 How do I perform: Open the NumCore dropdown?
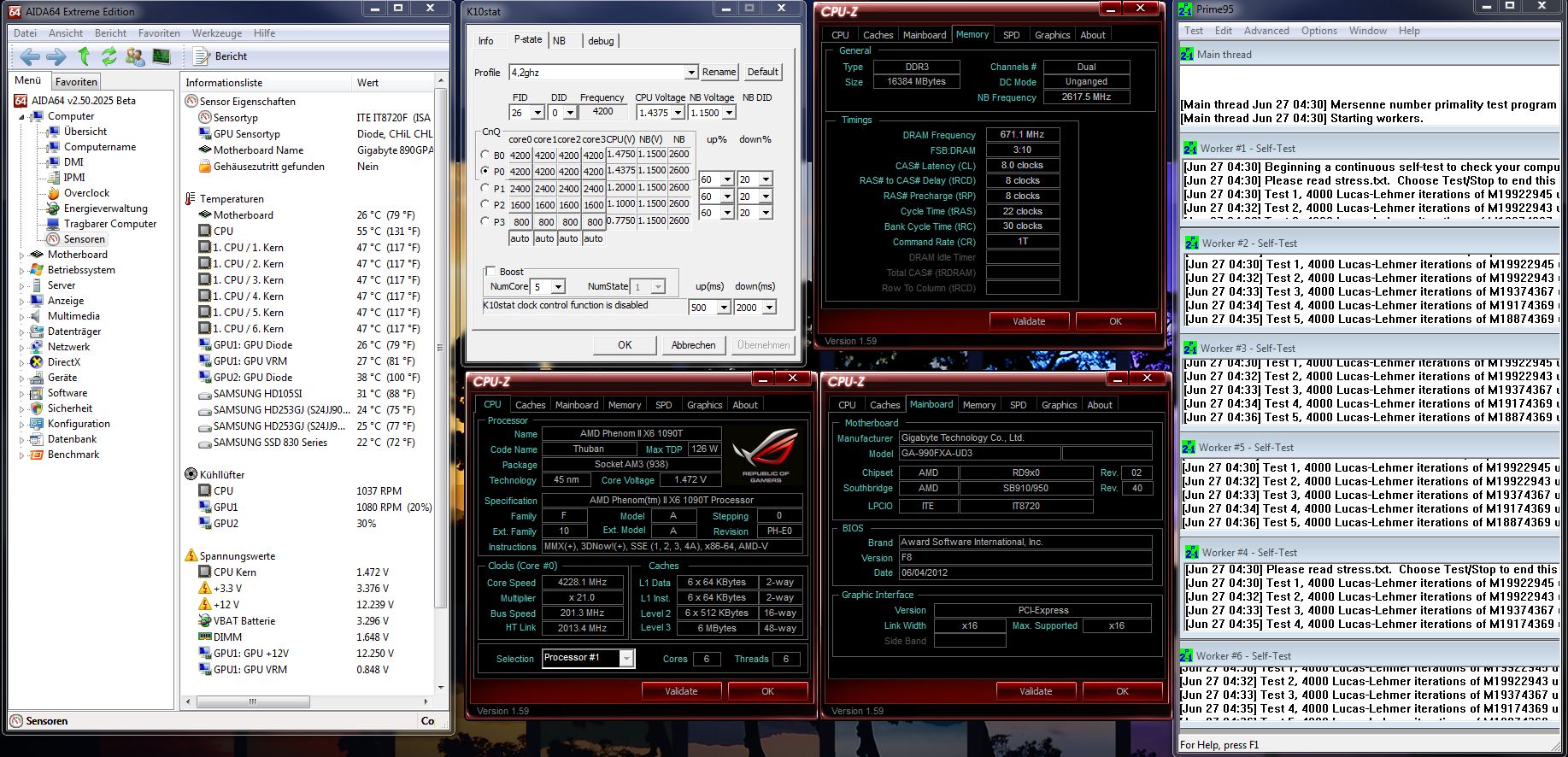558,287
